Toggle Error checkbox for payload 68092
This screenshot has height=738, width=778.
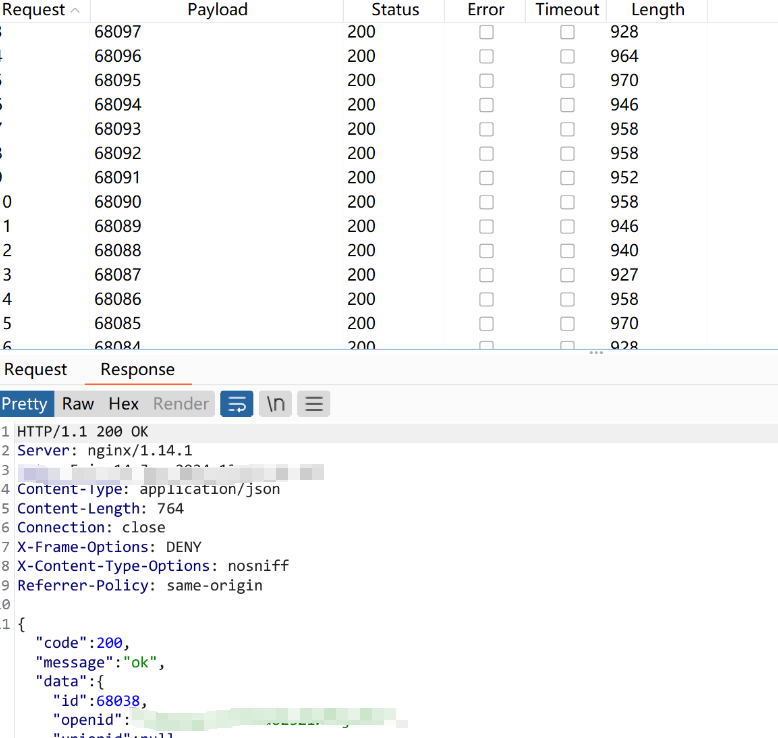486,154
